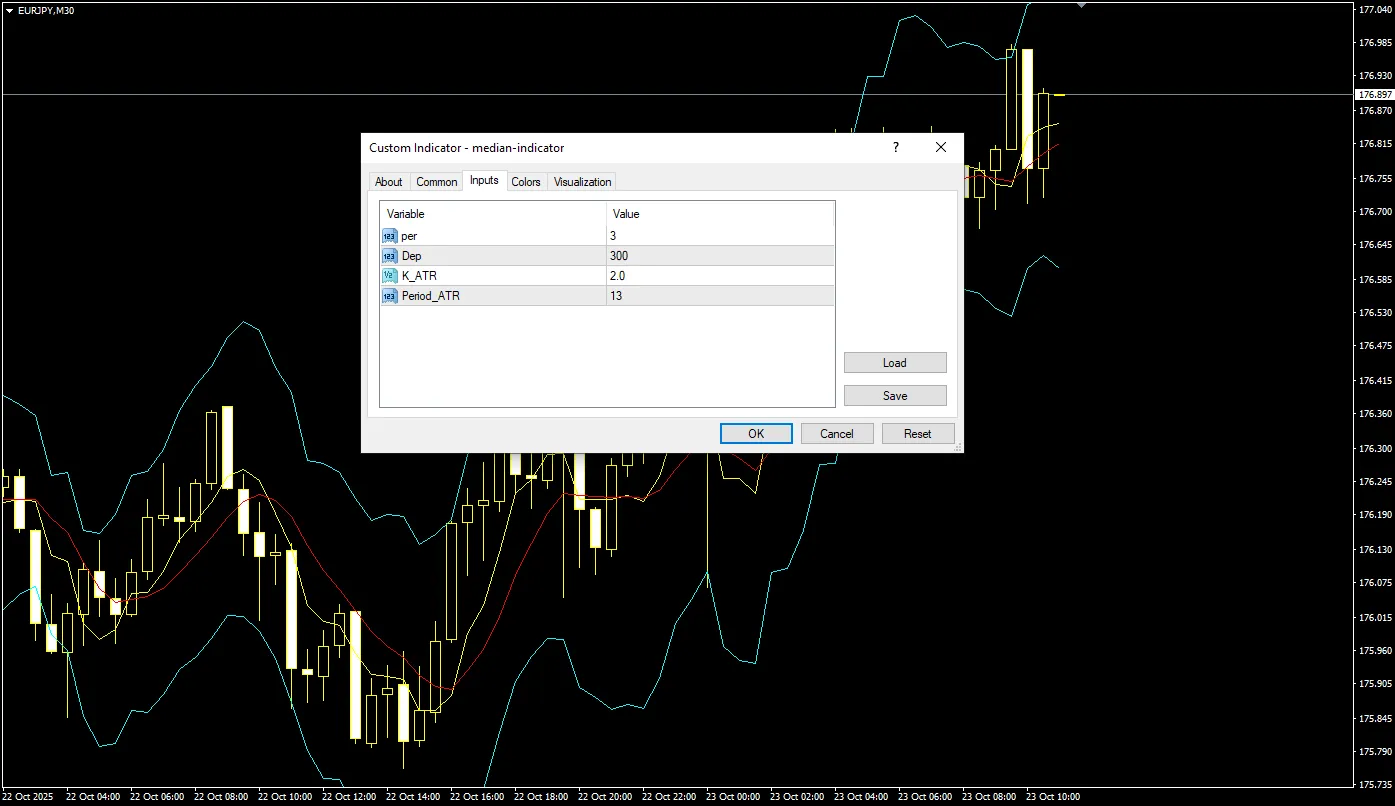Switch to the About tab
The image size is (1395, 806).
[388, 182]
